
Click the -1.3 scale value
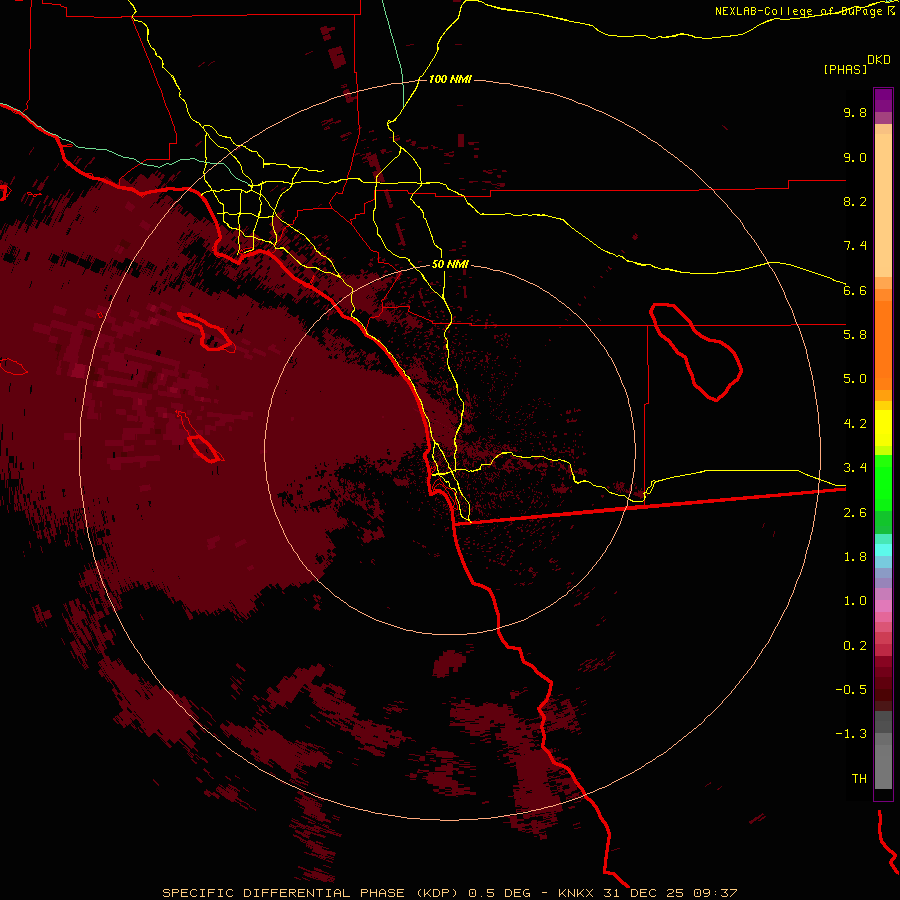[851, 734]
